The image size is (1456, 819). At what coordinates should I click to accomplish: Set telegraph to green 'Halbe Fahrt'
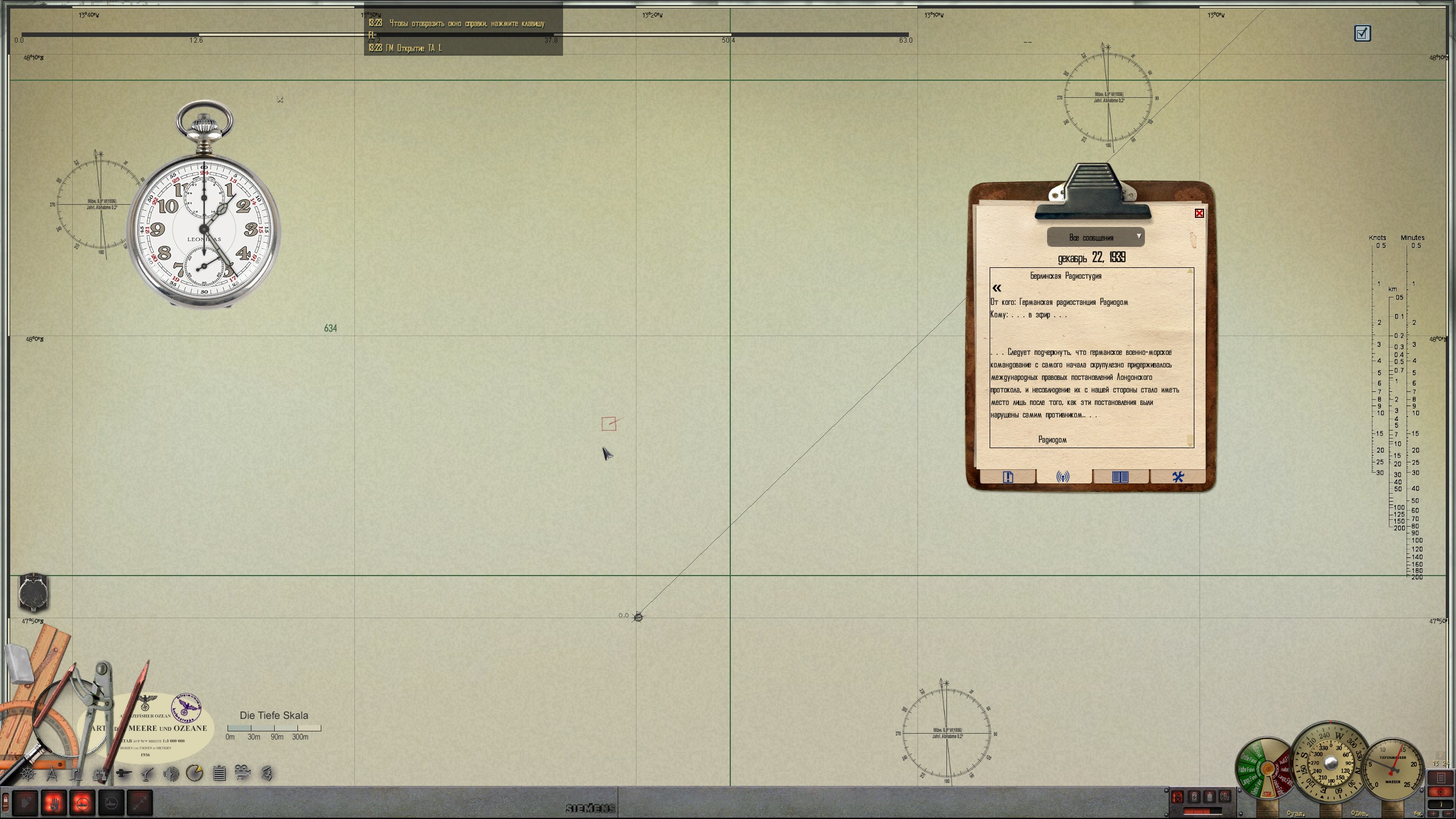tap(1246, 770)
